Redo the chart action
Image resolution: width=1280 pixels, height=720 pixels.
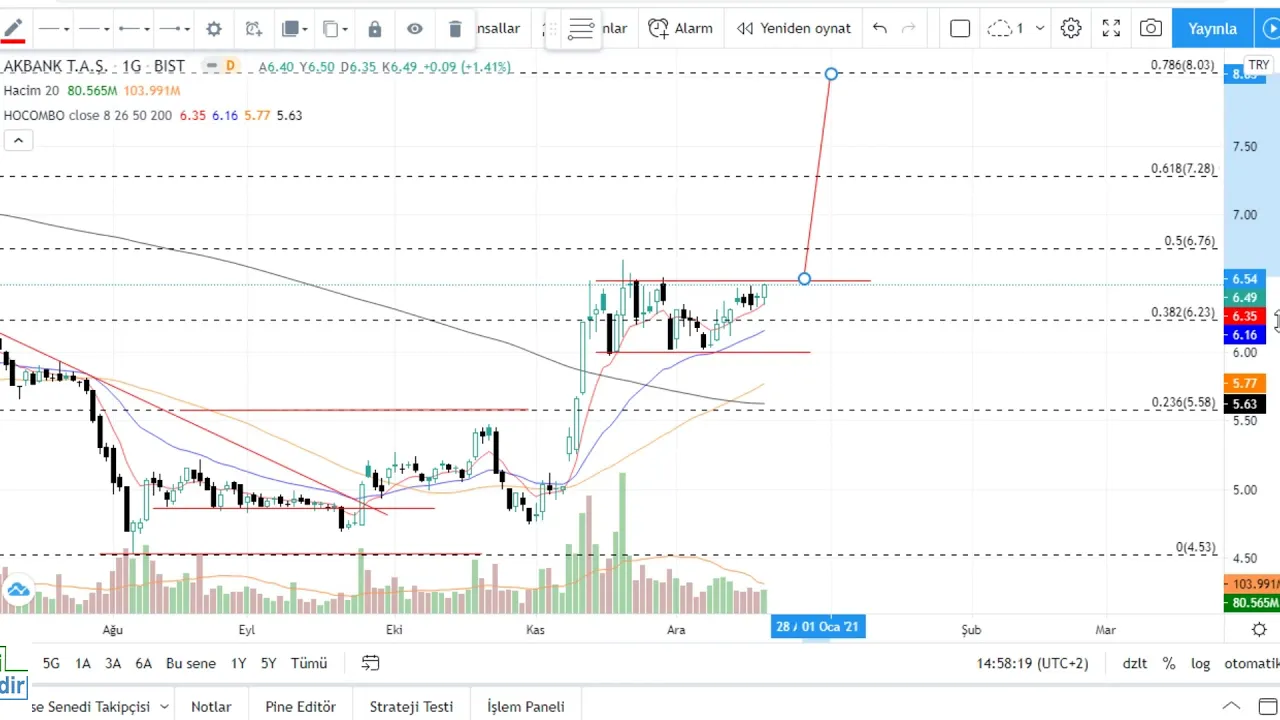(x=909, y=28)
